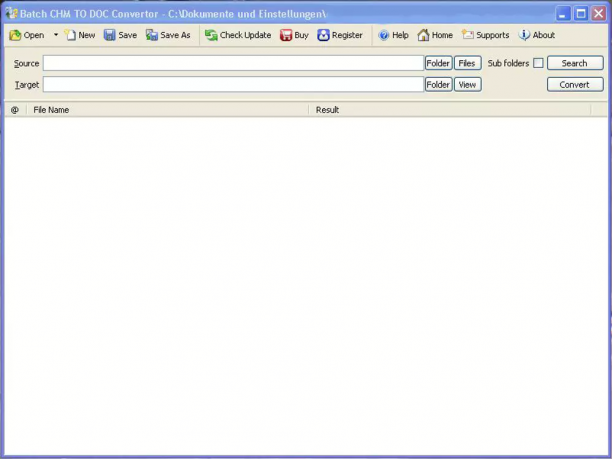The width and height of the screenshot is (612, 459).
Task: Click the Check Update icon
Action: click(211, 35)
